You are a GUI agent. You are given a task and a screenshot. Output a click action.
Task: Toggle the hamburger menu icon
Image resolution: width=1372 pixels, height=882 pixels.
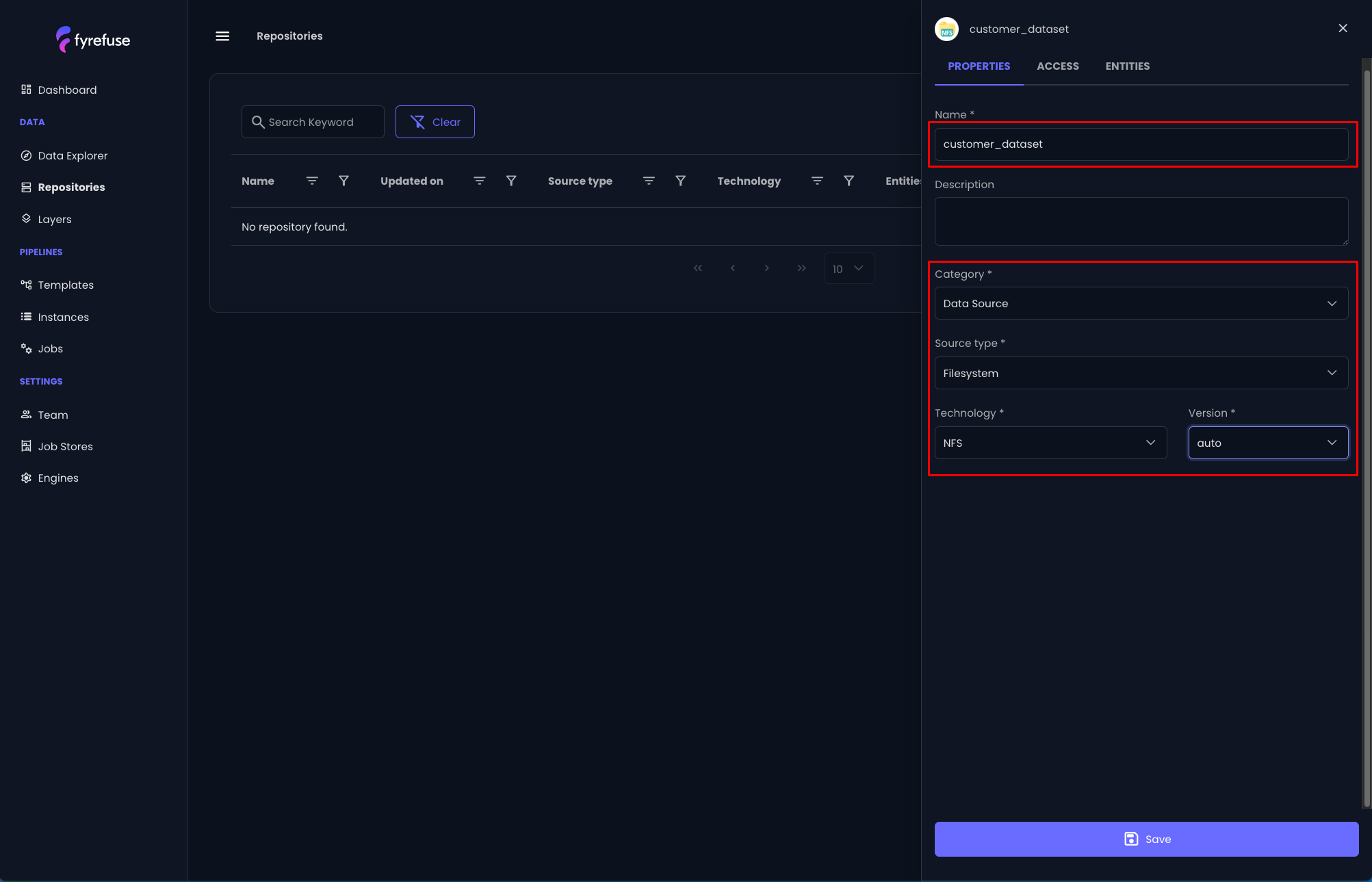pyautogui.click(x=222, y=36)
